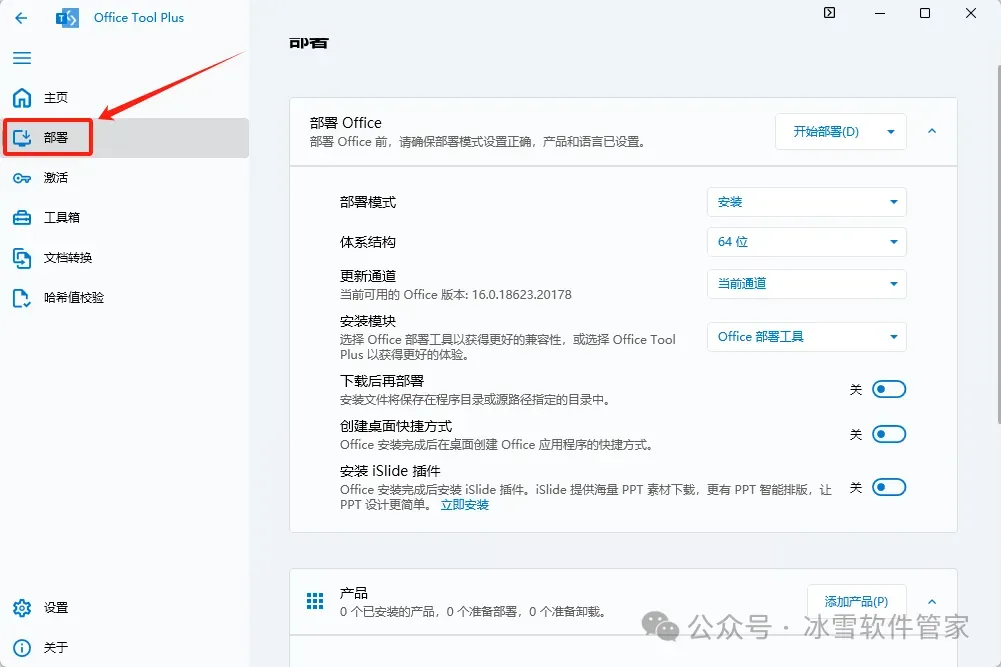Screen dimensions: 1001x667
Task: Click the 产品 heading text
Action: (x=354, y=593)
